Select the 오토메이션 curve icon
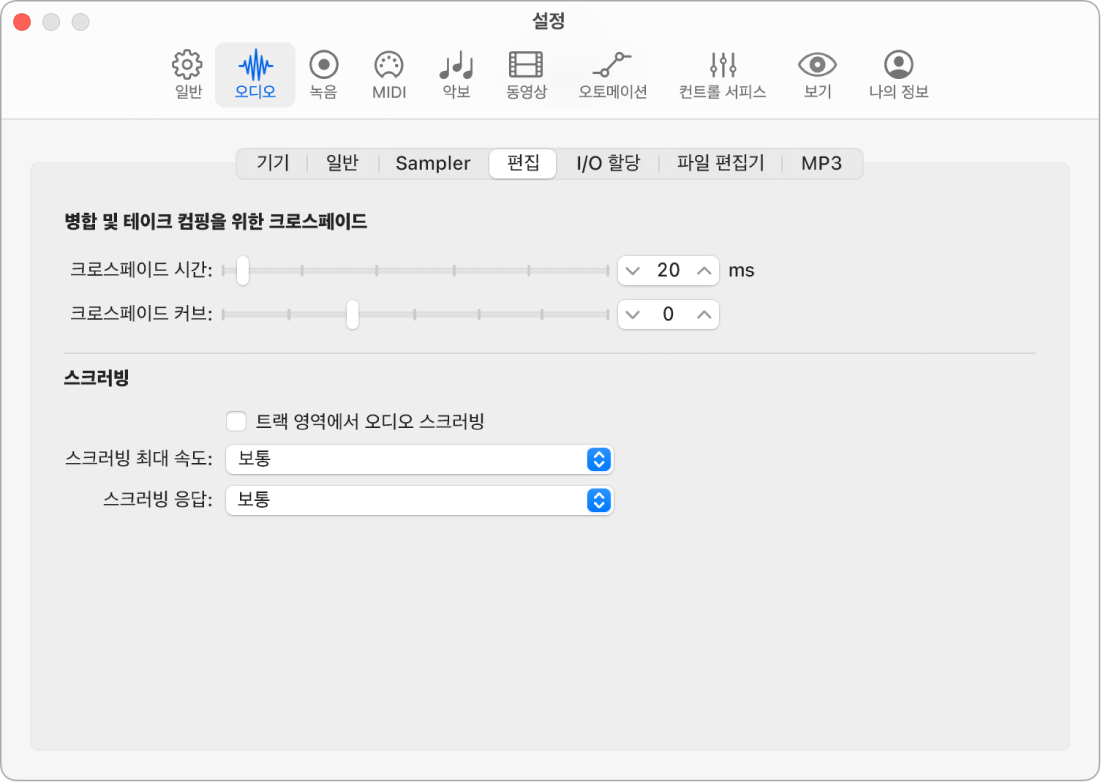Screen dimensions: 1101x782 coord(612,74)
